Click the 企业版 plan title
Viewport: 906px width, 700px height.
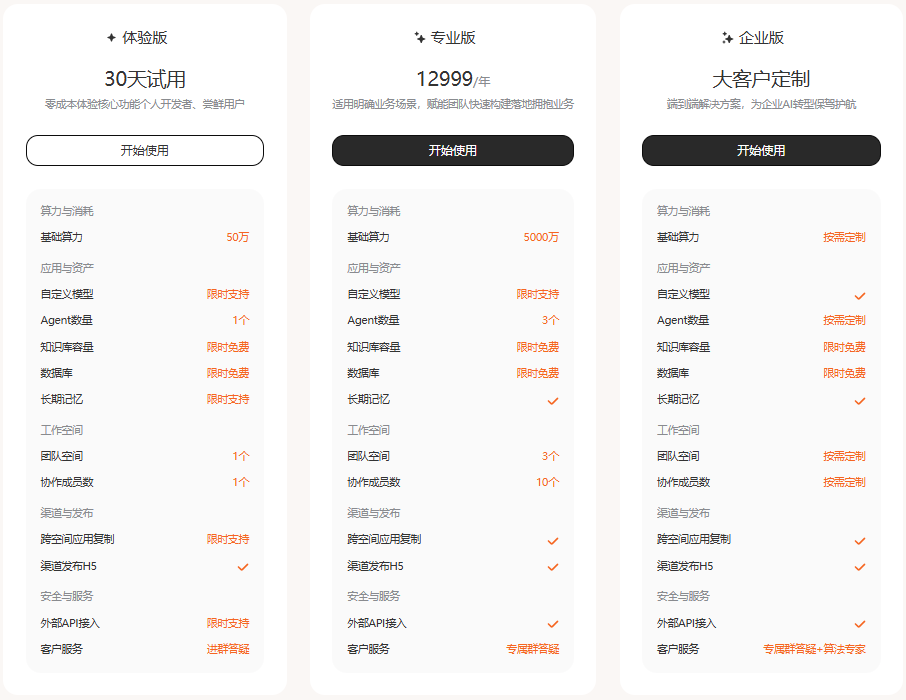[x=762, y=38]
